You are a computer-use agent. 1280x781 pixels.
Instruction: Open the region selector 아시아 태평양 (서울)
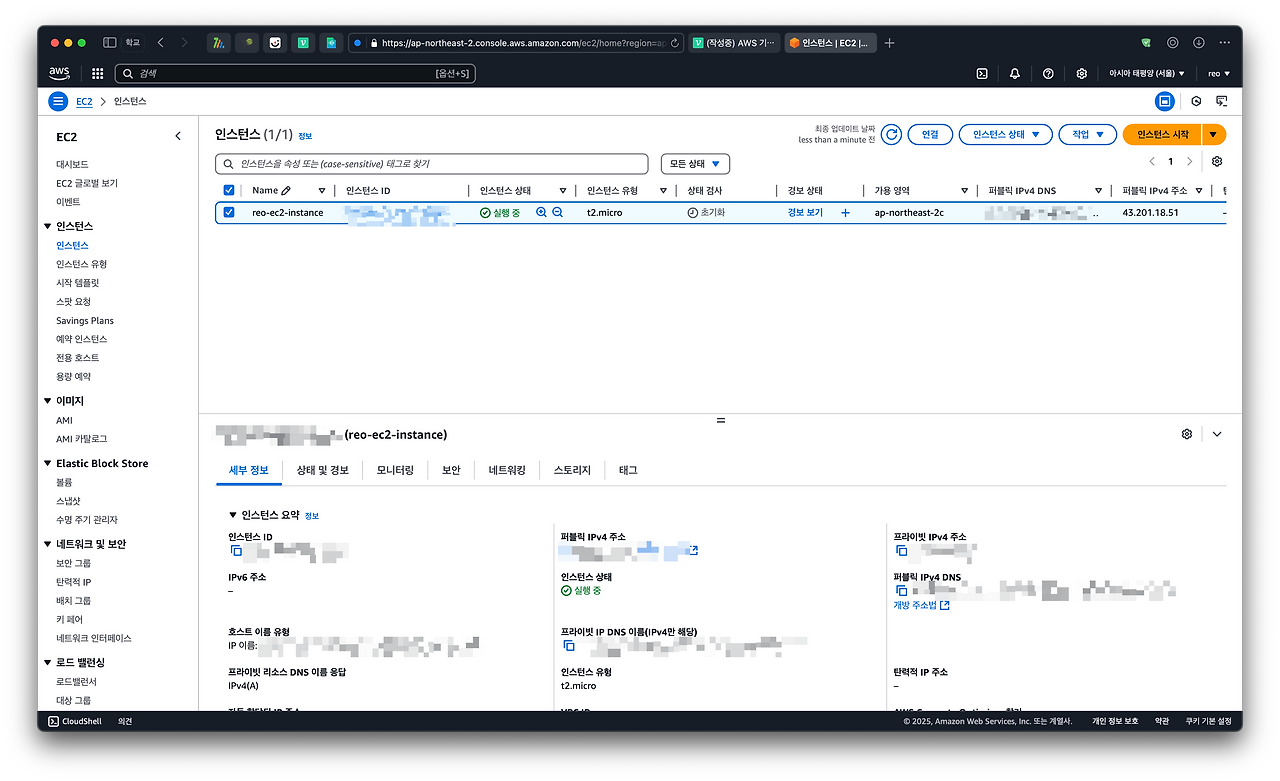coord(1146,73)
